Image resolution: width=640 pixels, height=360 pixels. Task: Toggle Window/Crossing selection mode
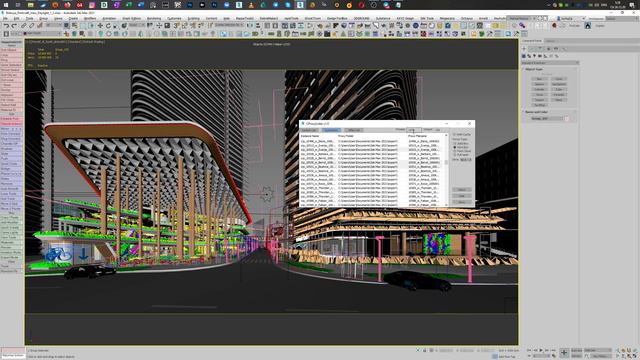91,25
